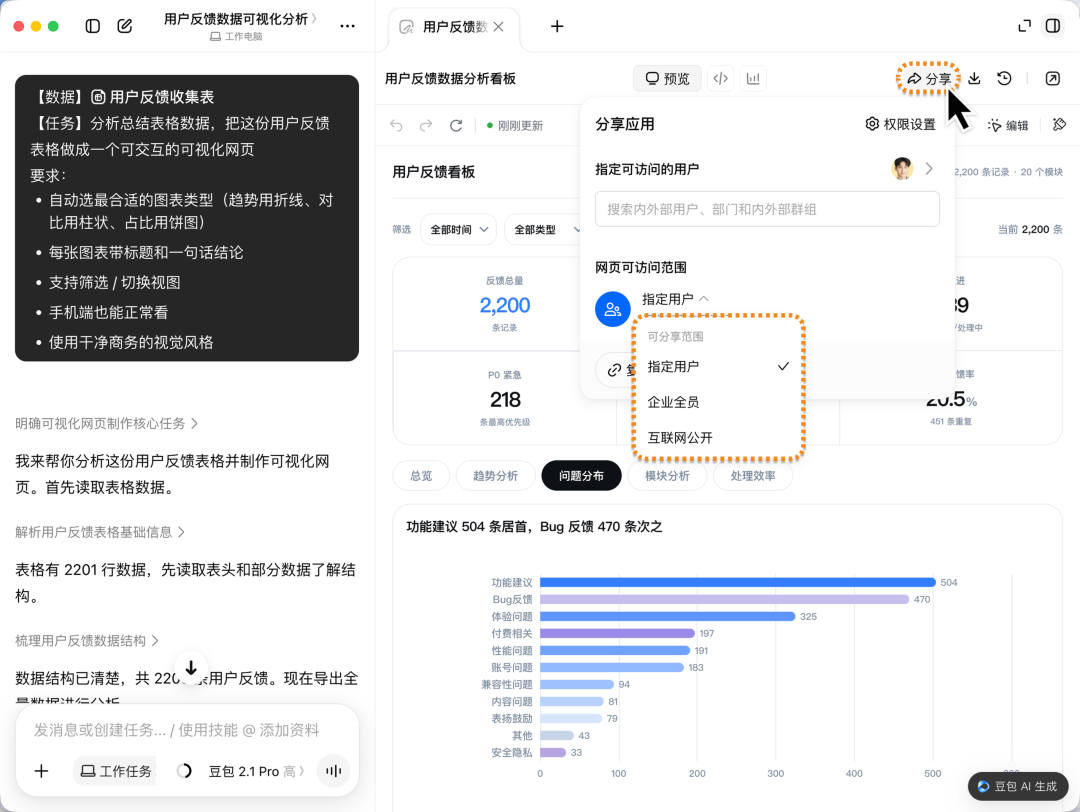Select 指定用户 in the share scope list
The height and width of the screenshot is (812, 1080).
(717, 366)
